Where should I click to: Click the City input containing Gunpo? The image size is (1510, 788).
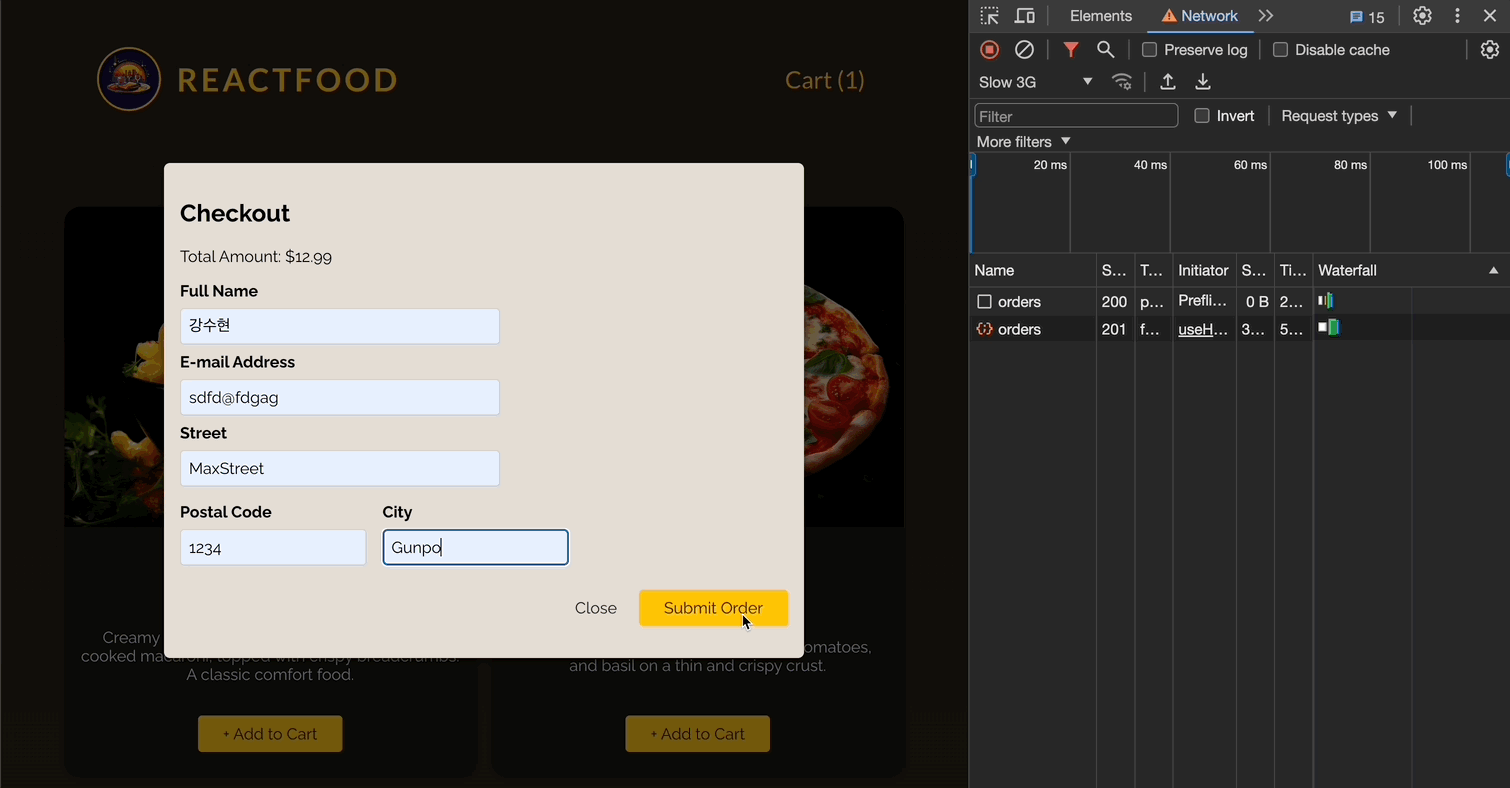coord(475,547)
